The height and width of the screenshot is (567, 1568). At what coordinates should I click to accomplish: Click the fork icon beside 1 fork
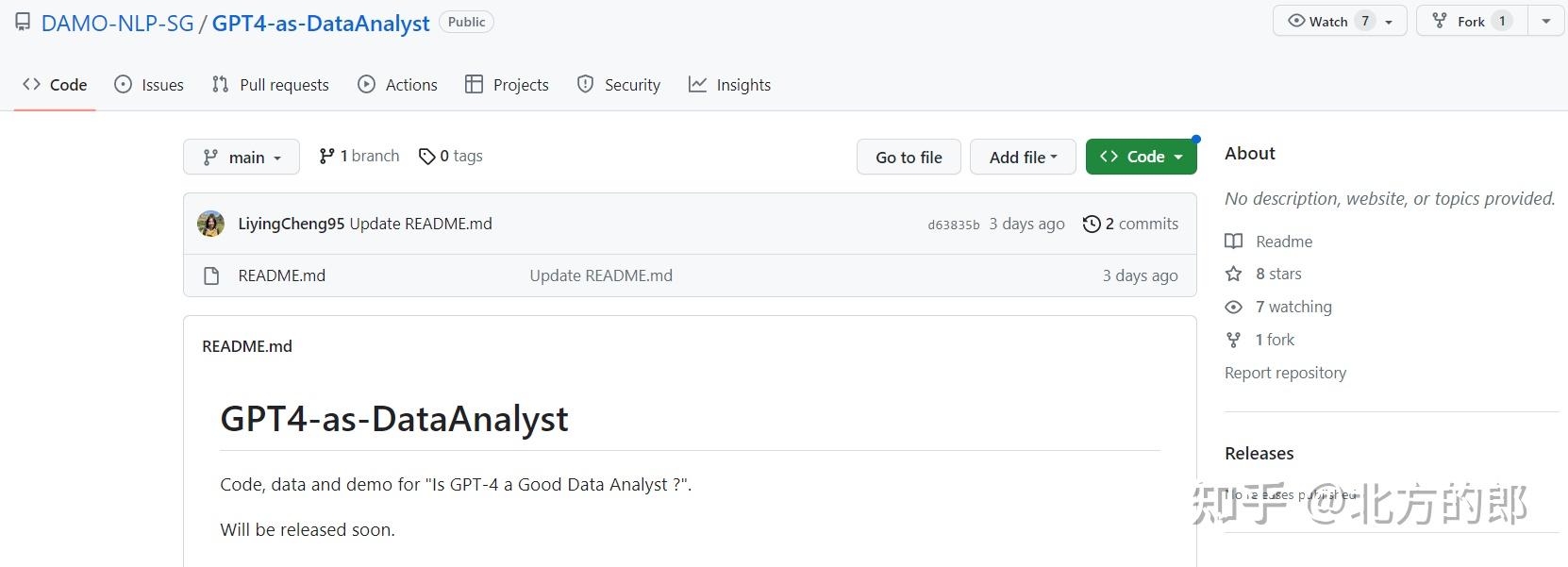point(1233,340)
